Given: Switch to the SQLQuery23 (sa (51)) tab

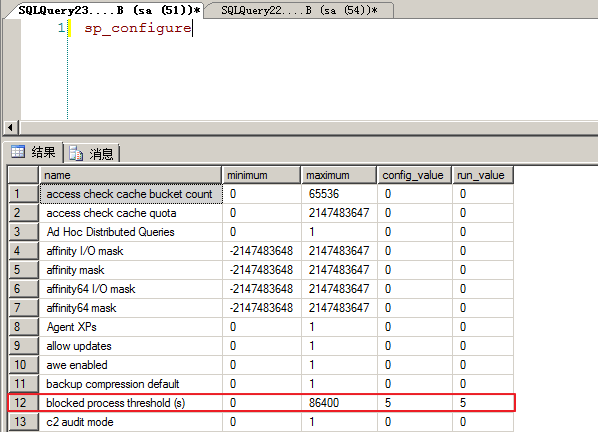Looking at the screenshot, I should (x=109, y=10).
